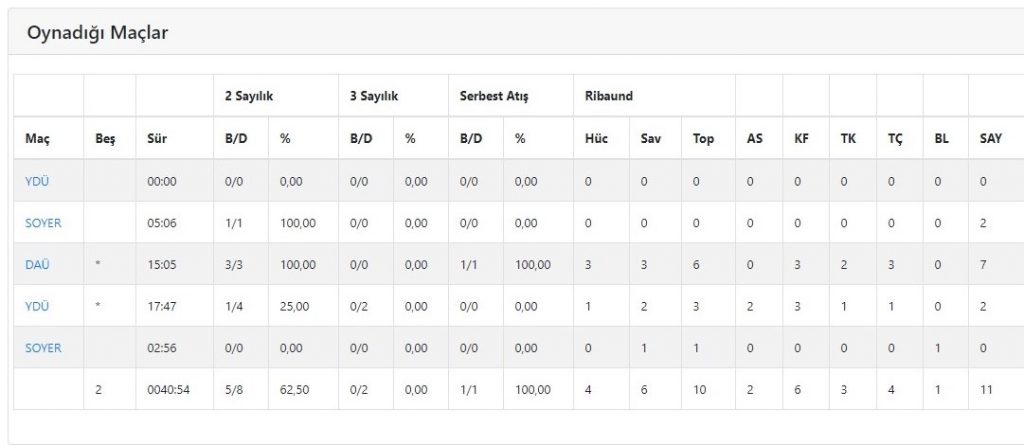Click the 3 Sayılık group header
Screen dimensions: 1024x445
click(374, 96)
